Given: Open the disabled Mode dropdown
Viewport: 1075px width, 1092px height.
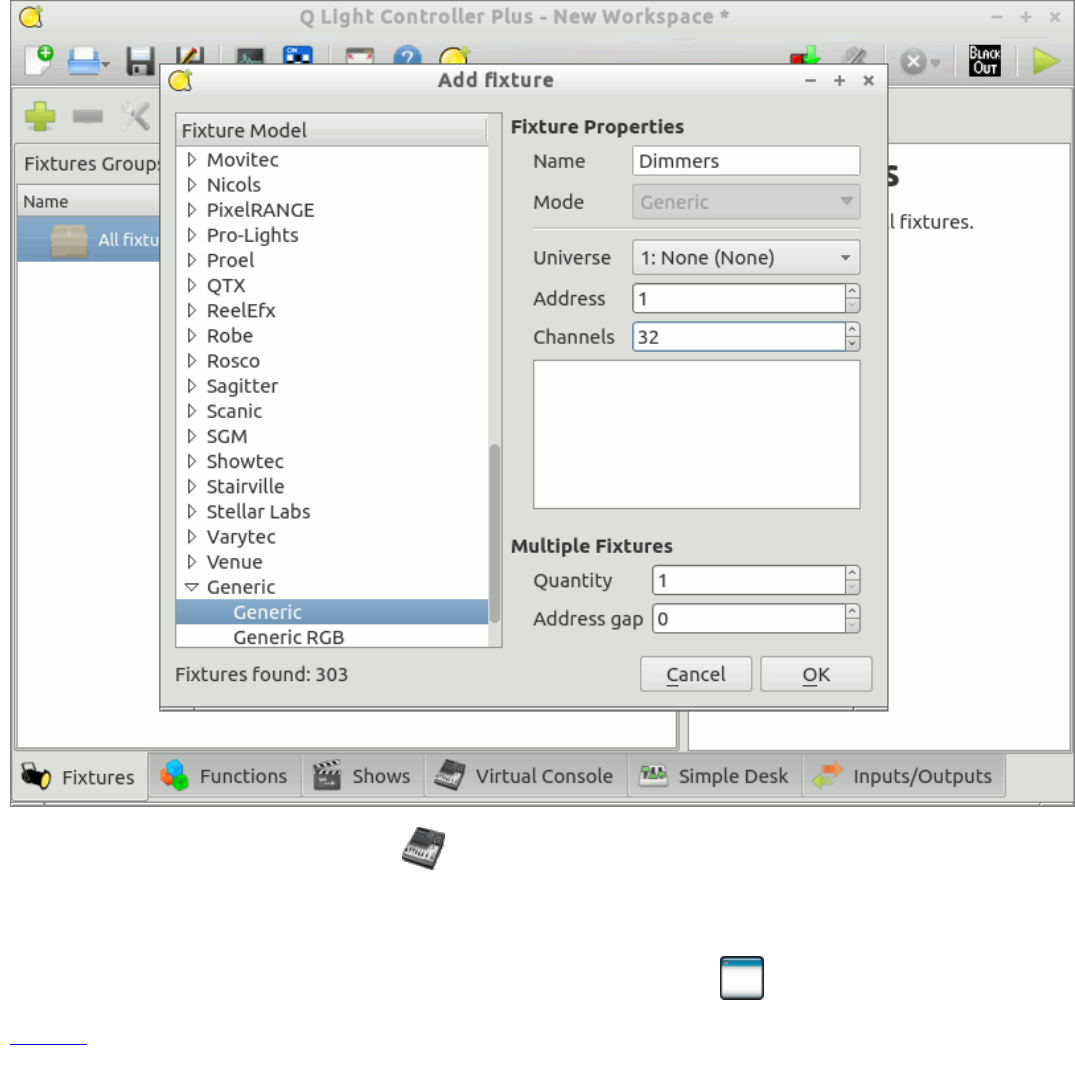Looking at the screenshot, I should (746, 202).
